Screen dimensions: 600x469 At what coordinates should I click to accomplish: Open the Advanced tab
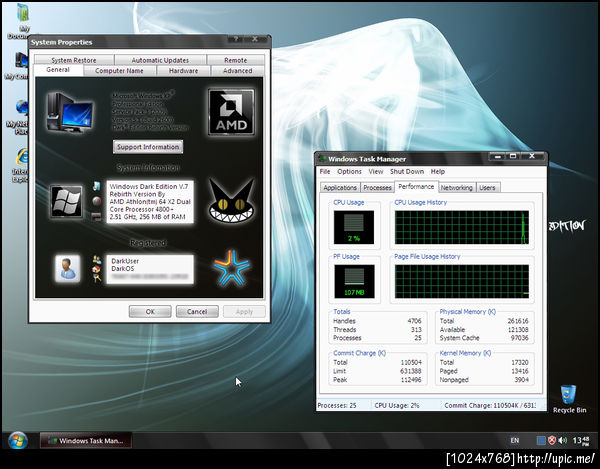click(237, 71)
